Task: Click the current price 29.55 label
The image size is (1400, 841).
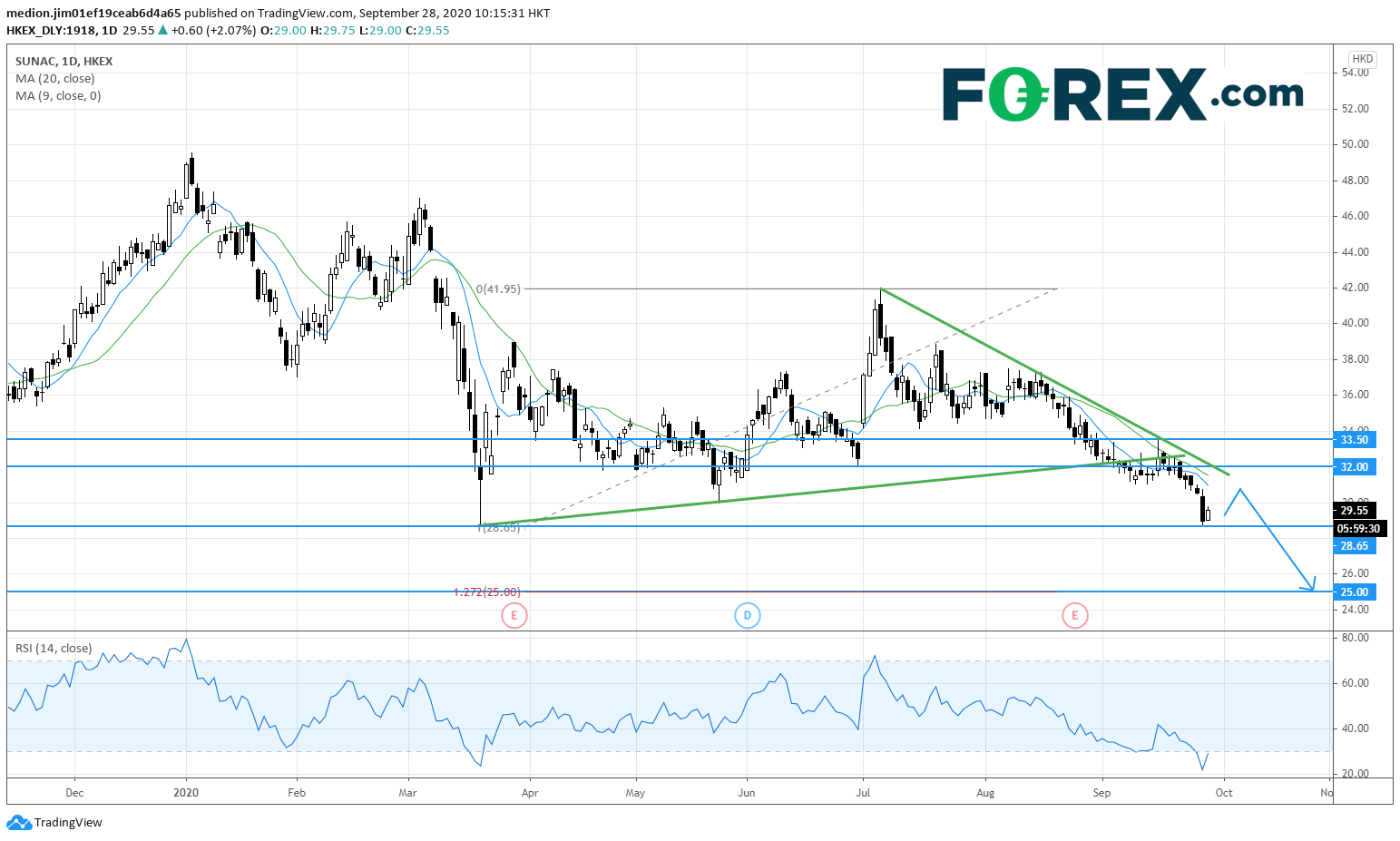Action: (x=1354, y=511)
